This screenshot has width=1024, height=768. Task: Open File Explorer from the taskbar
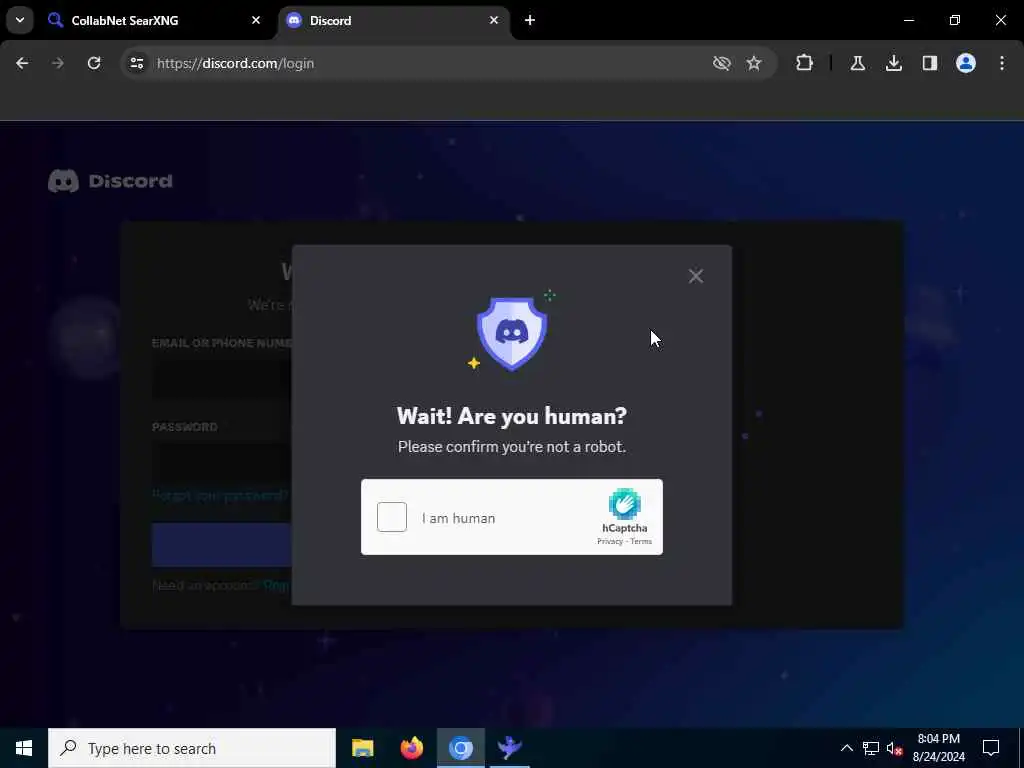(362, 748)
